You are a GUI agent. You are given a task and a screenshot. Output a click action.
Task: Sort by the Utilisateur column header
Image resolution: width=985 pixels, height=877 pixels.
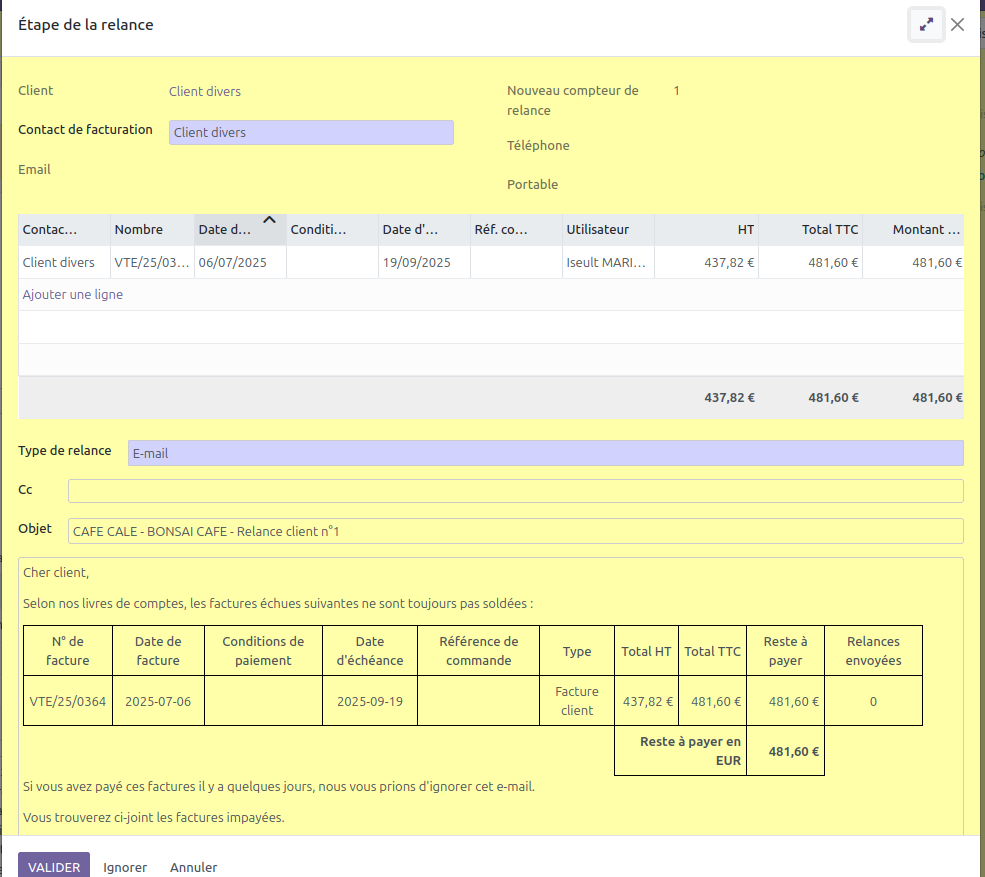click(598, 230)
